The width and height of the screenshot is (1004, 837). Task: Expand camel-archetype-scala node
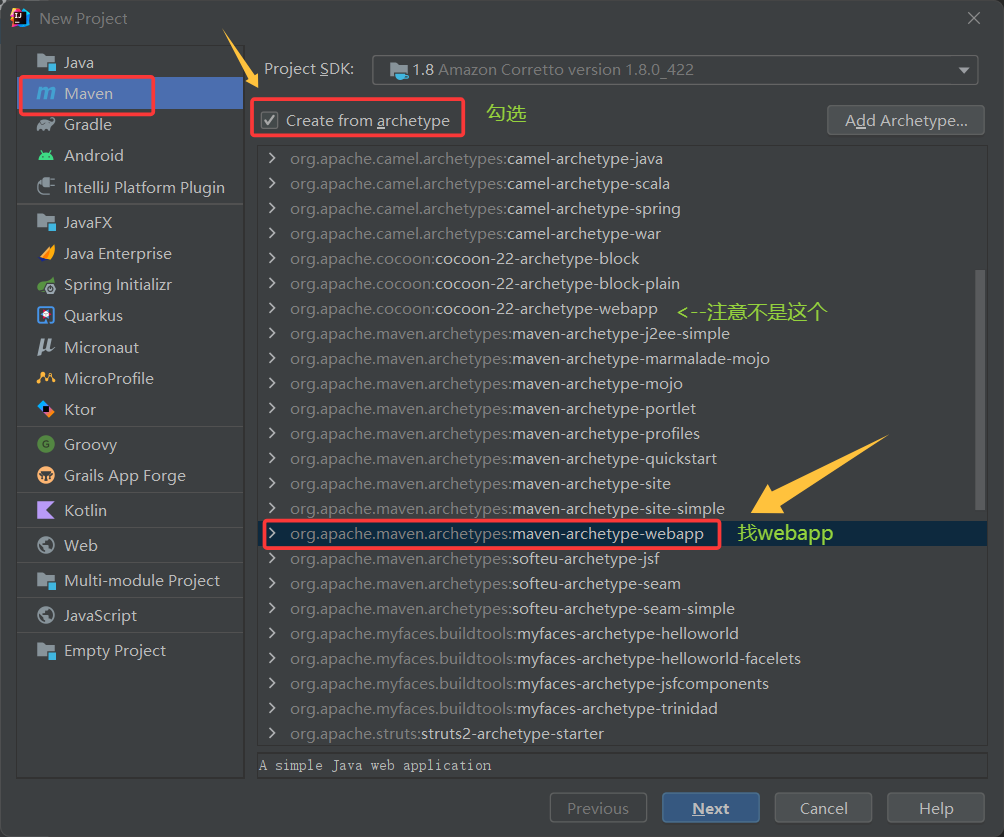pyautogui.click(x=272, y=183)
